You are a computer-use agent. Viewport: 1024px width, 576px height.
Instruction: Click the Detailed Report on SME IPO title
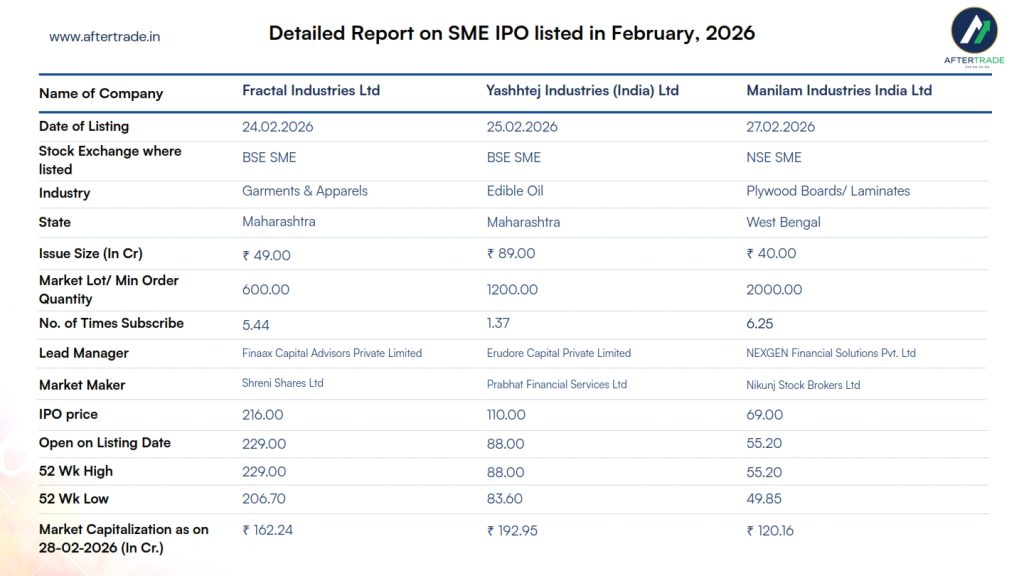(x=511, y=33)
